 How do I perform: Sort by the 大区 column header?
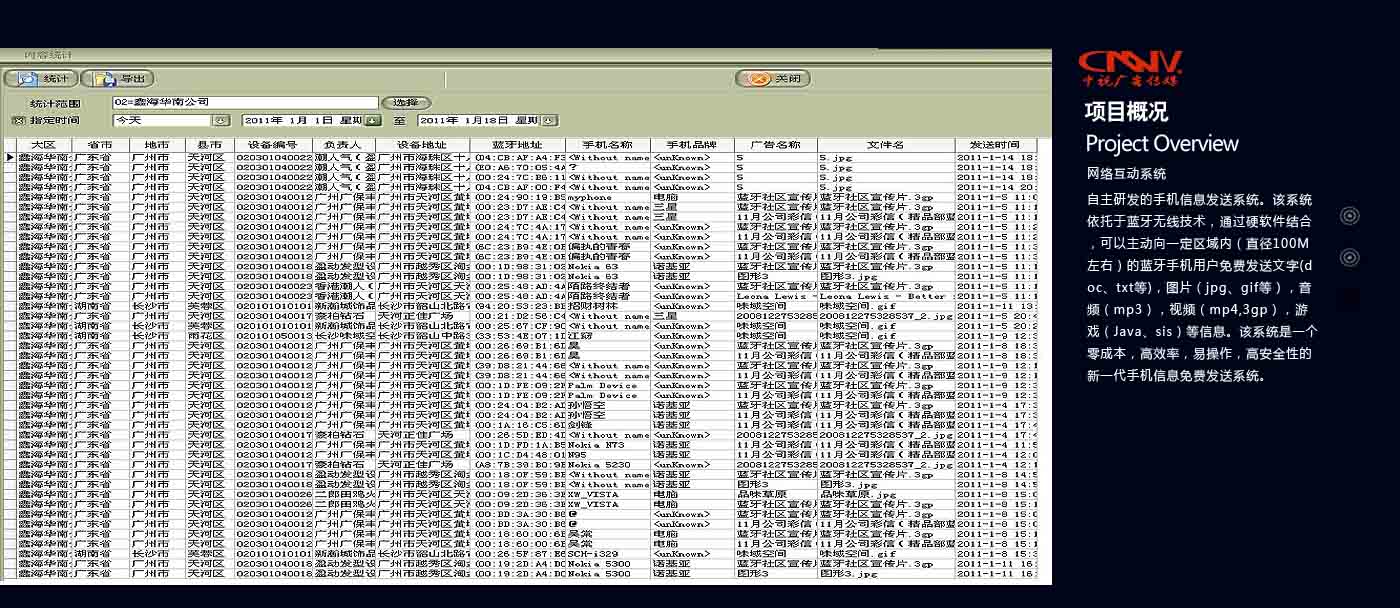coord(43,145)
